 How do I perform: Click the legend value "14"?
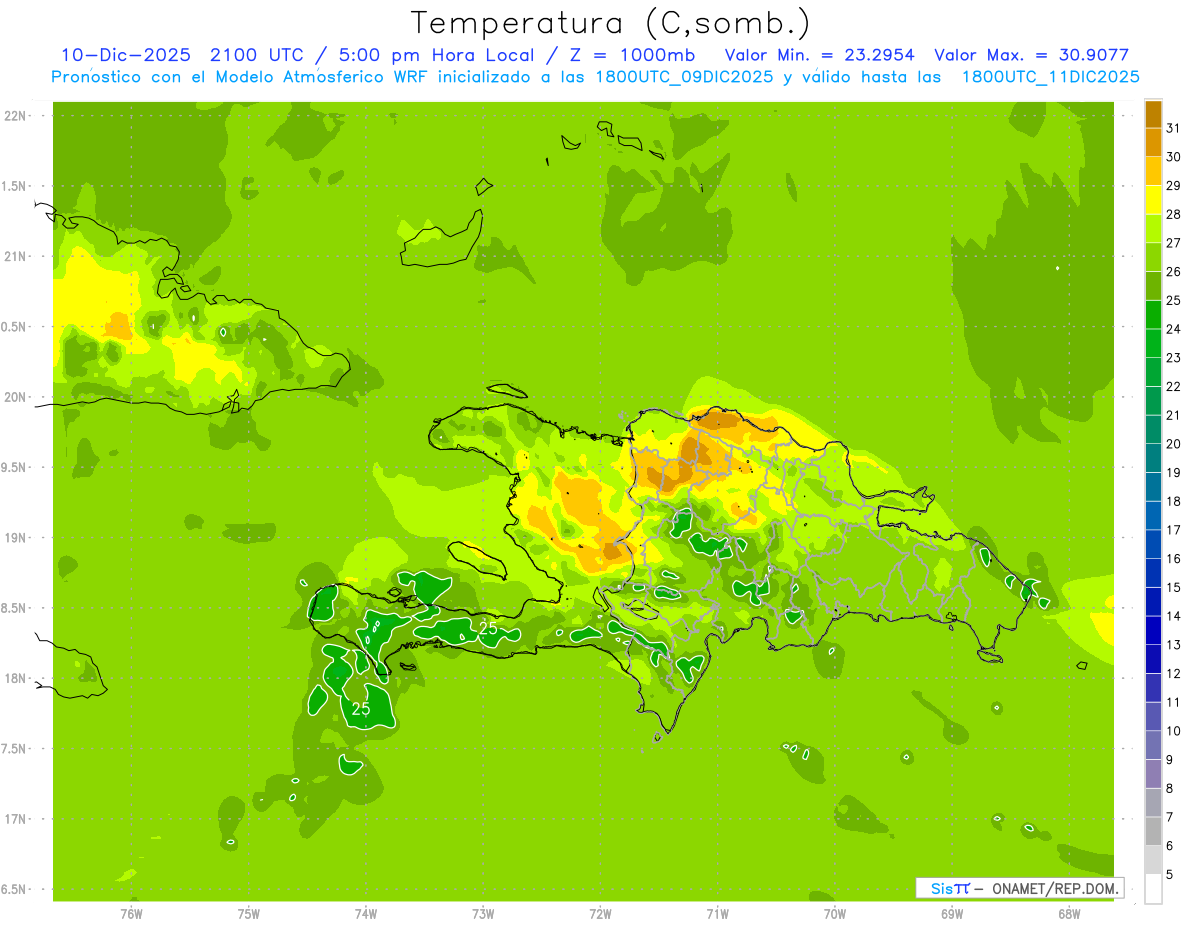pos(1174,616)
